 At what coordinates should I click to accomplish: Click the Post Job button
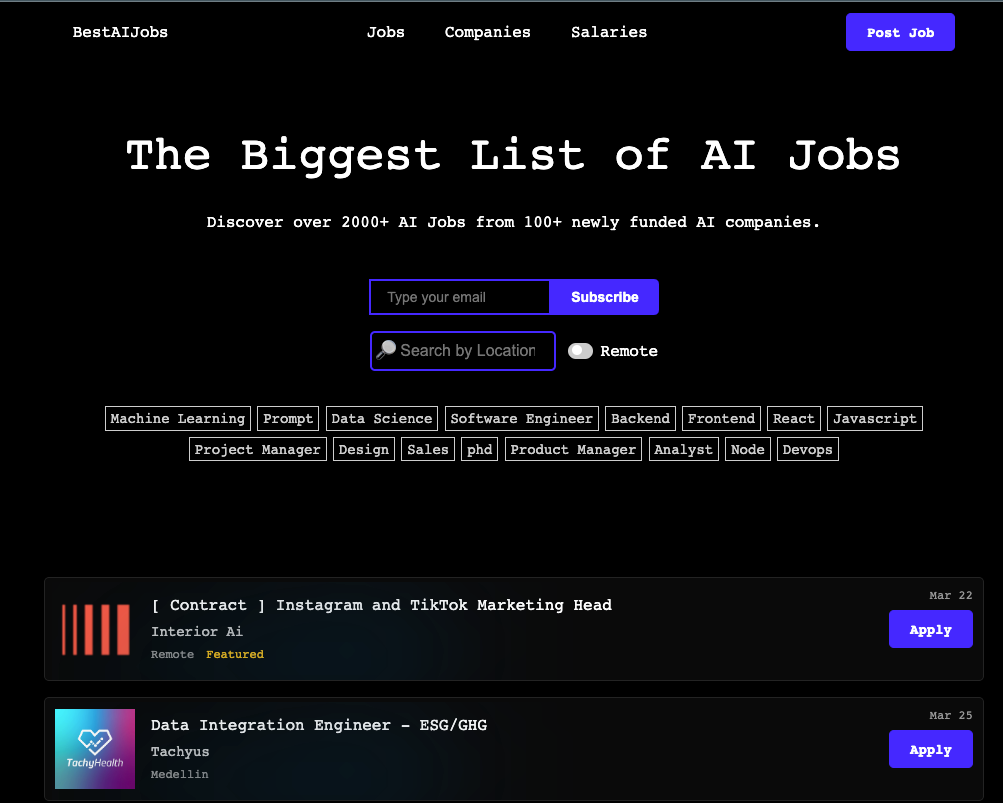tap(899, 32)
